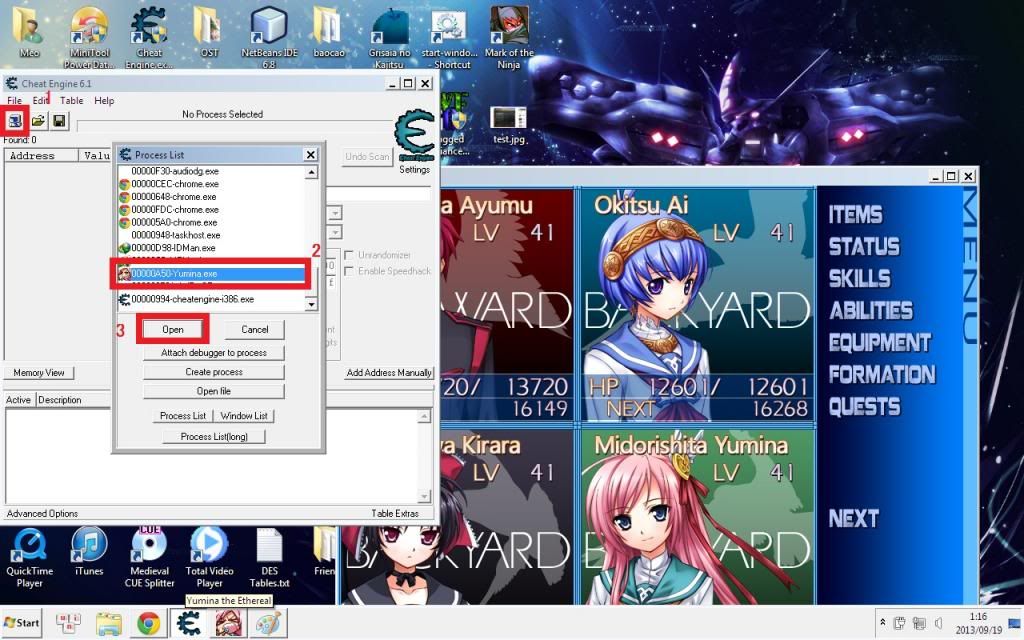Click Add Address Manually button
This screenshot has width=1024, height=640.
coord(389,372)
